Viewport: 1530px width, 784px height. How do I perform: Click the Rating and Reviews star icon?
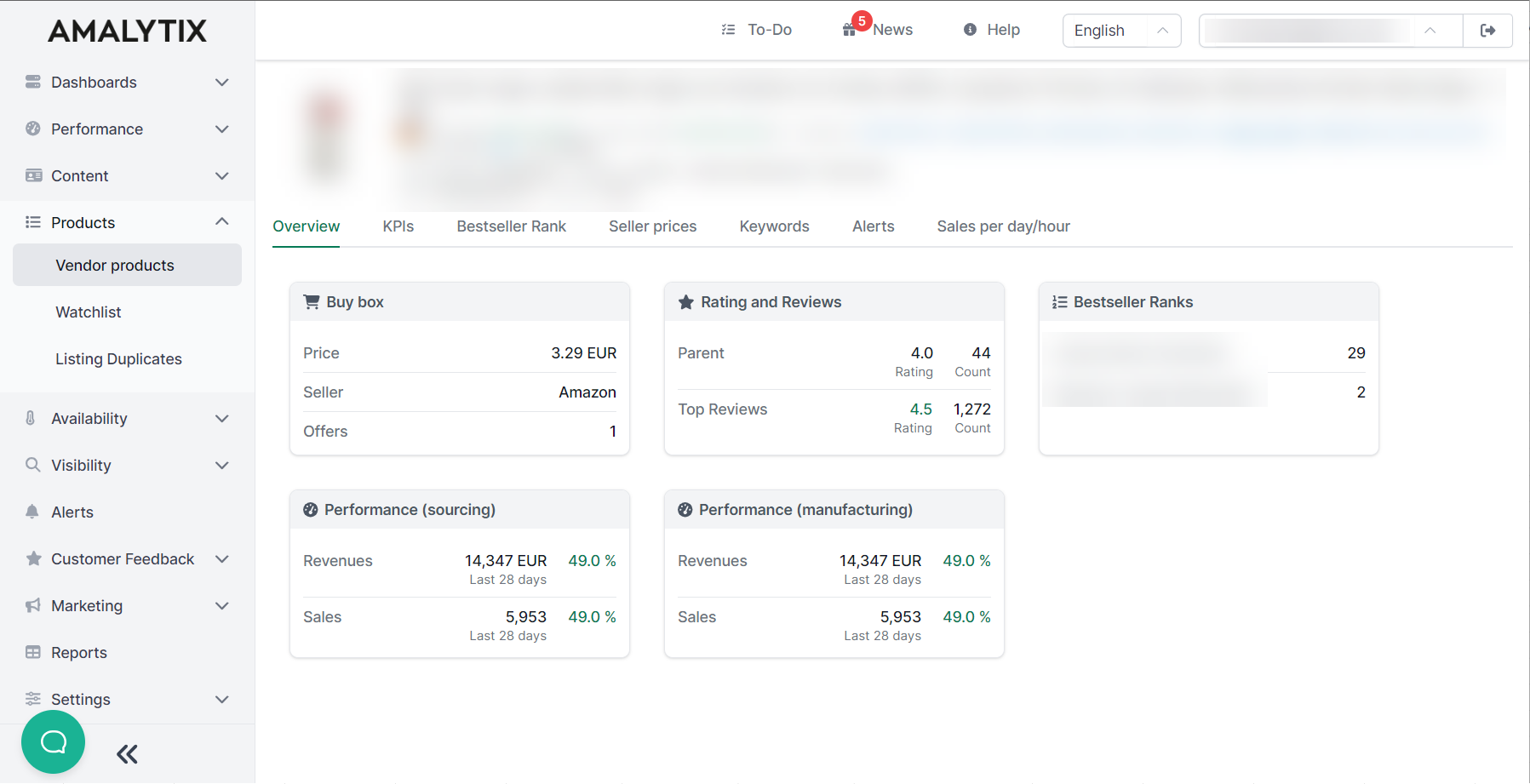tap(686, 302)
